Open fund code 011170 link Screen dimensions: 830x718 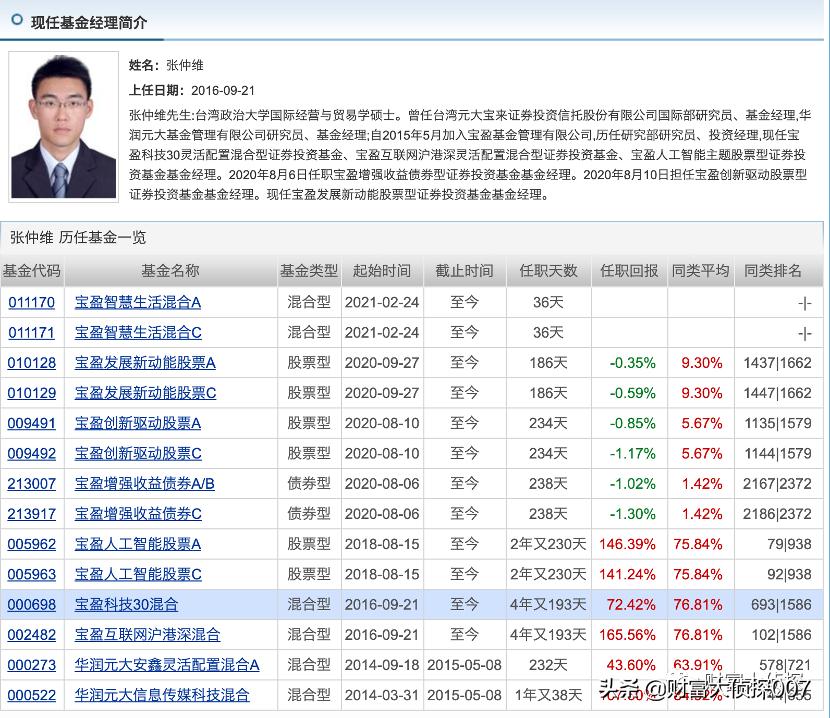[32, 302]
